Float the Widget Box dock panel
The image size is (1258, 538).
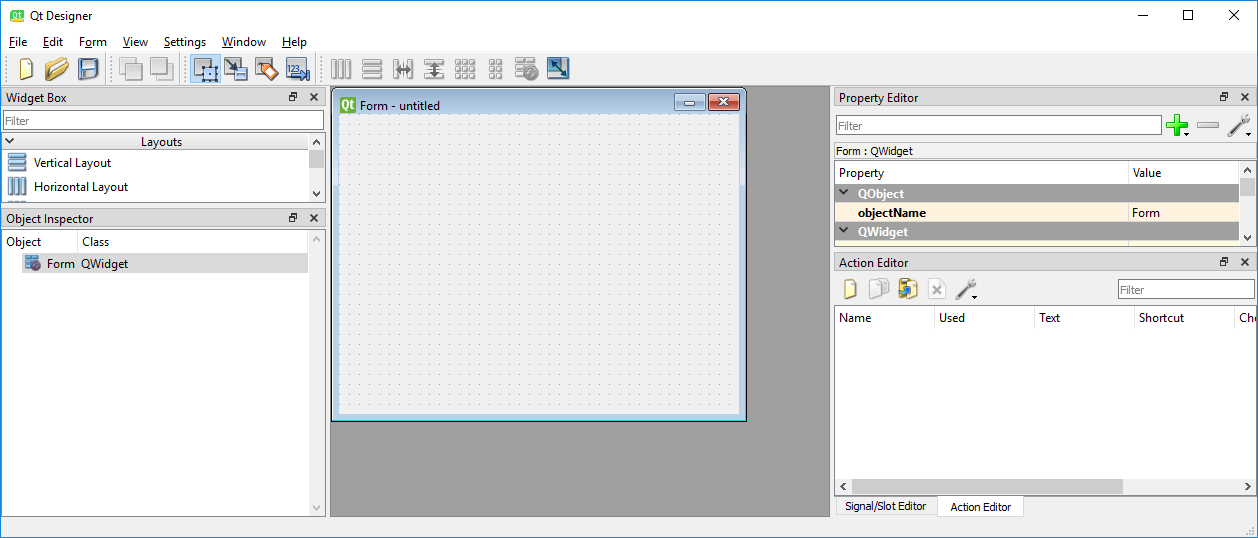tap(293, 97)
